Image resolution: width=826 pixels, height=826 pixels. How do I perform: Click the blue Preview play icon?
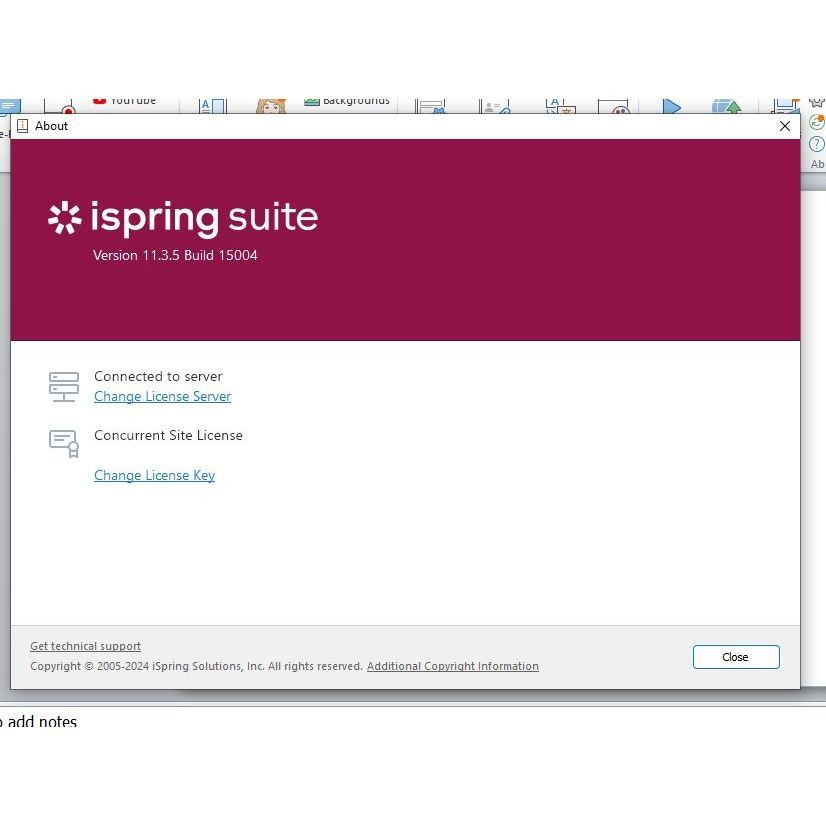(x=672, y=107)
